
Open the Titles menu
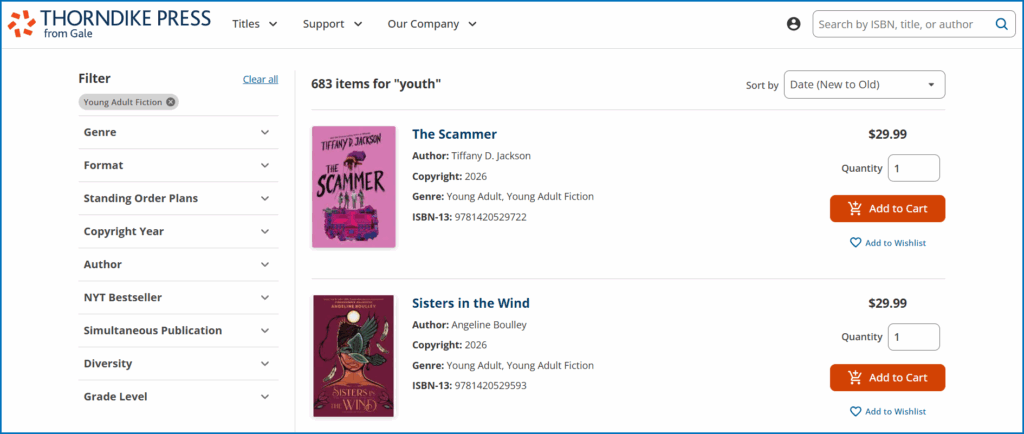pos(255,24)
